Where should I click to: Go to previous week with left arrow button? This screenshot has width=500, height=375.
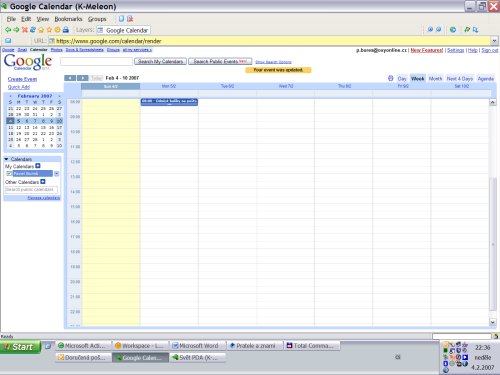click(70, 78)
